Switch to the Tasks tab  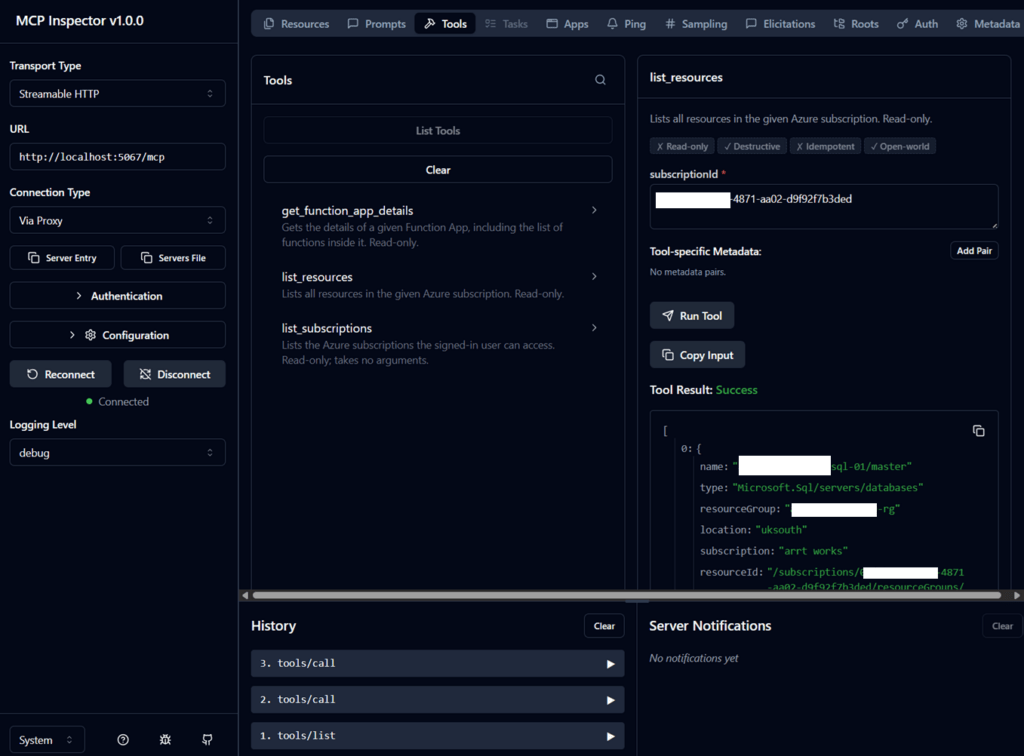click(506, 24)
